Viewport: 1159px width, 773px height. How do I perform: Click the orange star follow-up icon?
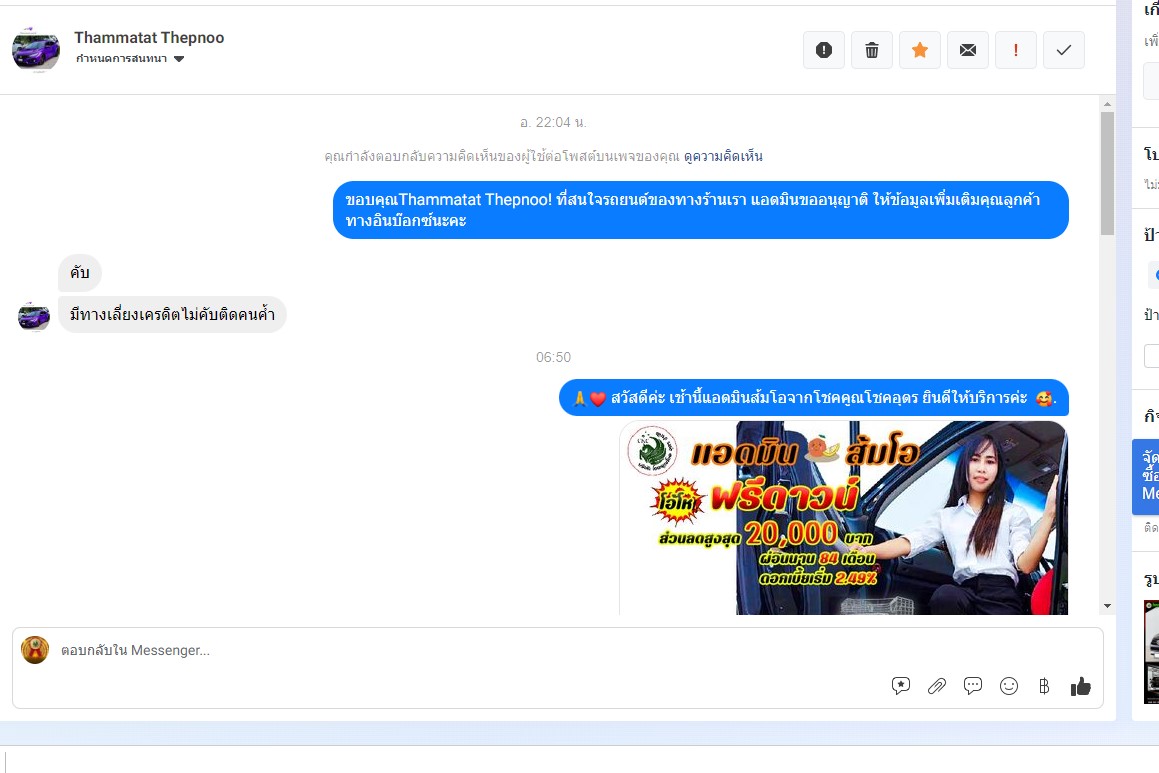coord(920,50)
